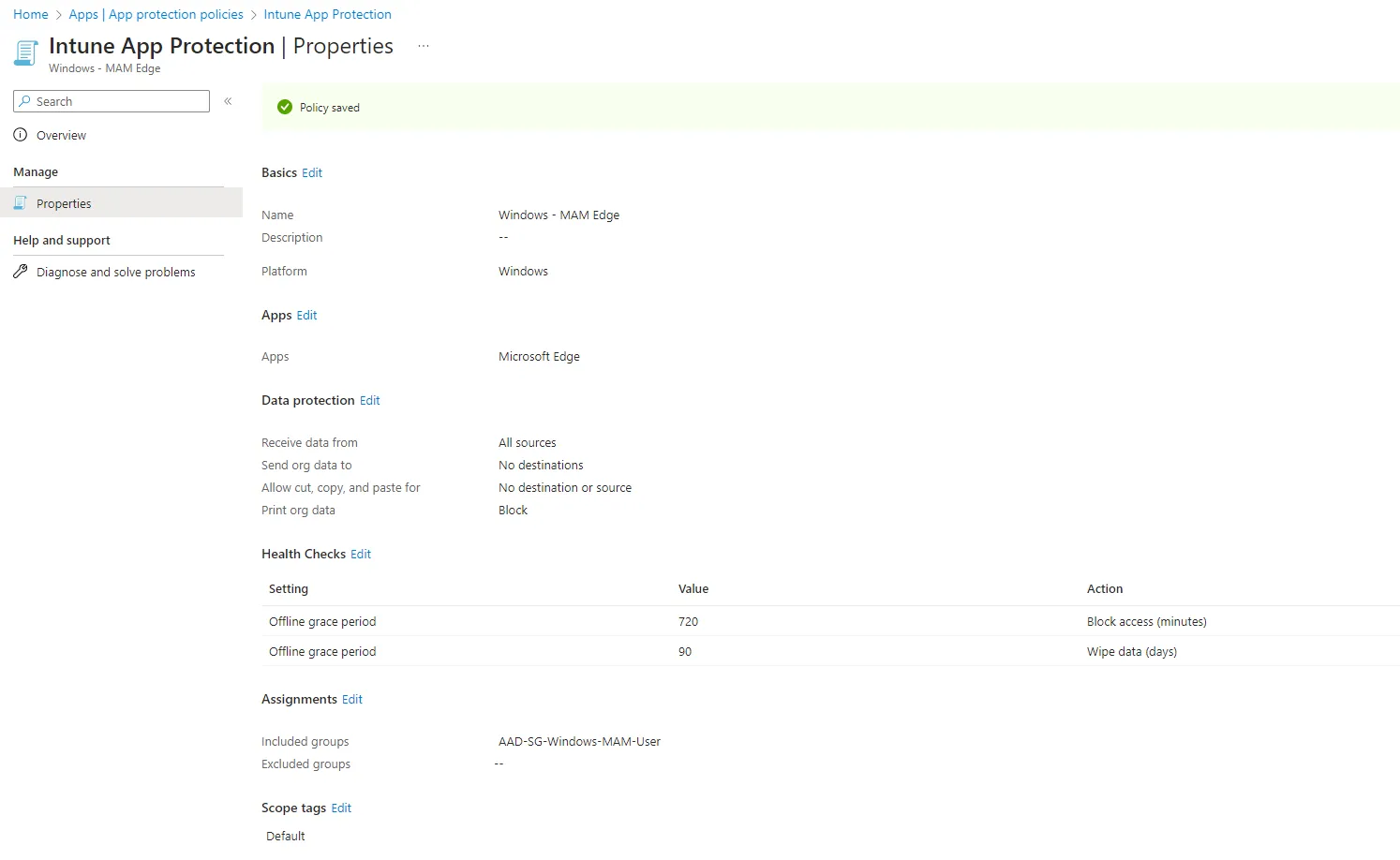Focus the sidebar Search field
1400x860 pixels.
pos(117,101)
